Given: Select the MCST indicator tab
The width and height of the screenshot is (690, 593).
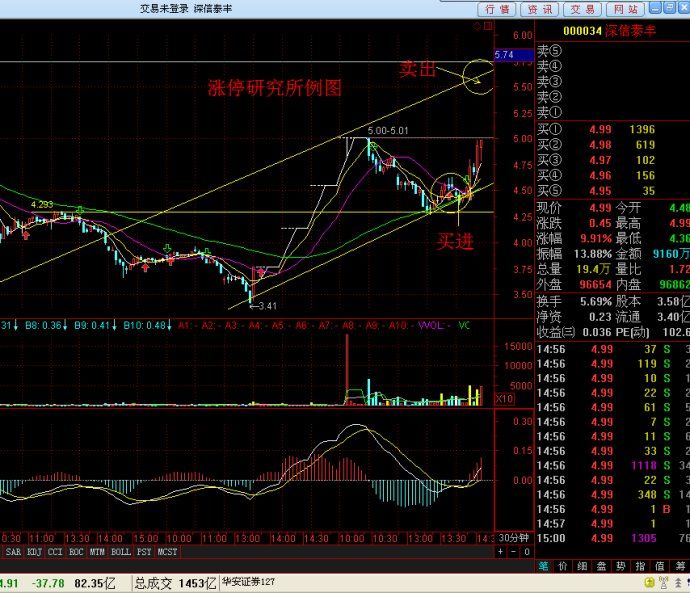Looking at the screenshot, I should (167, 551).
